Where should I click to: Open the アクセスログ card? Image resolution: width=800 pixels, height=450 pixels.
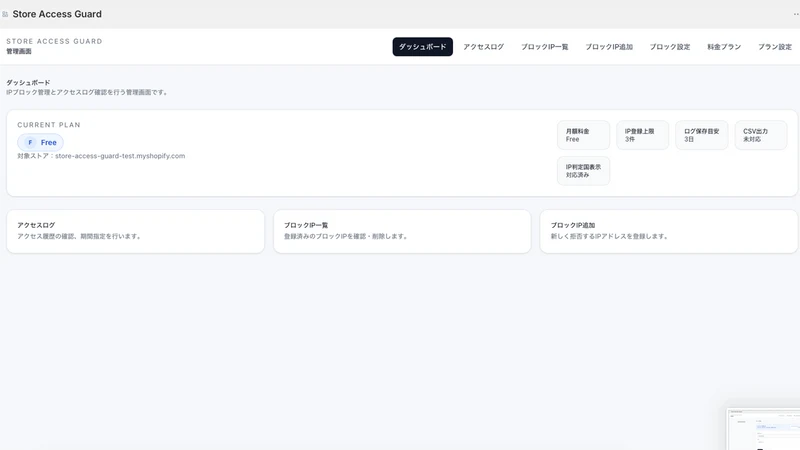click(x=135, y=231)
